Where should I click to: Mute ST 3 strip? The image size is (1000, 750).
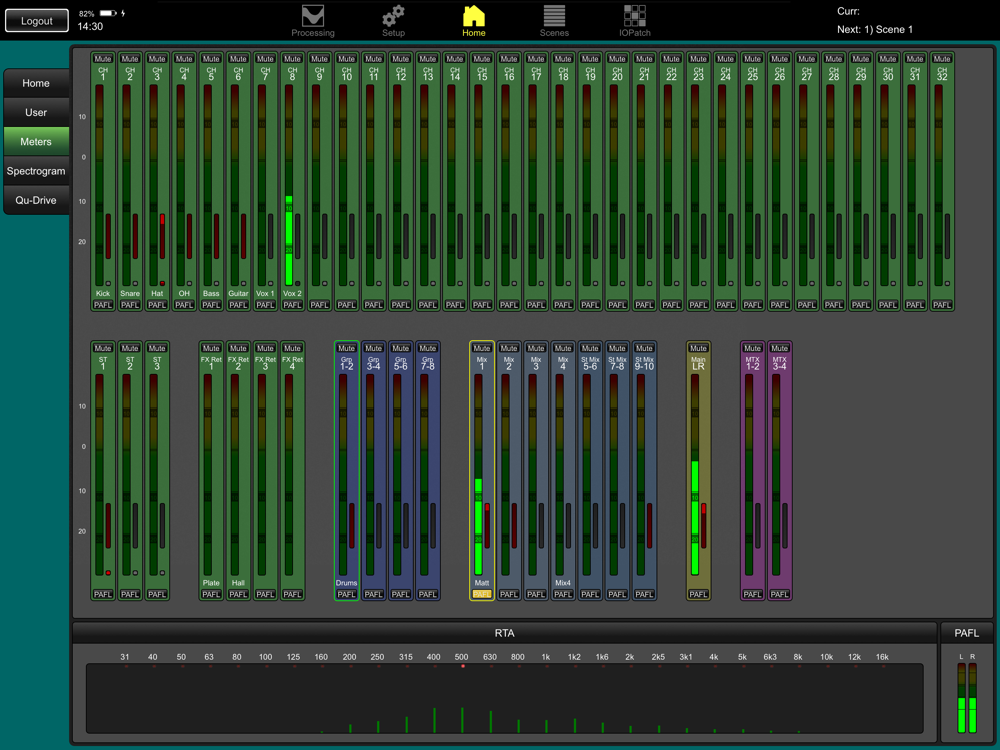(x=157, y=348)
